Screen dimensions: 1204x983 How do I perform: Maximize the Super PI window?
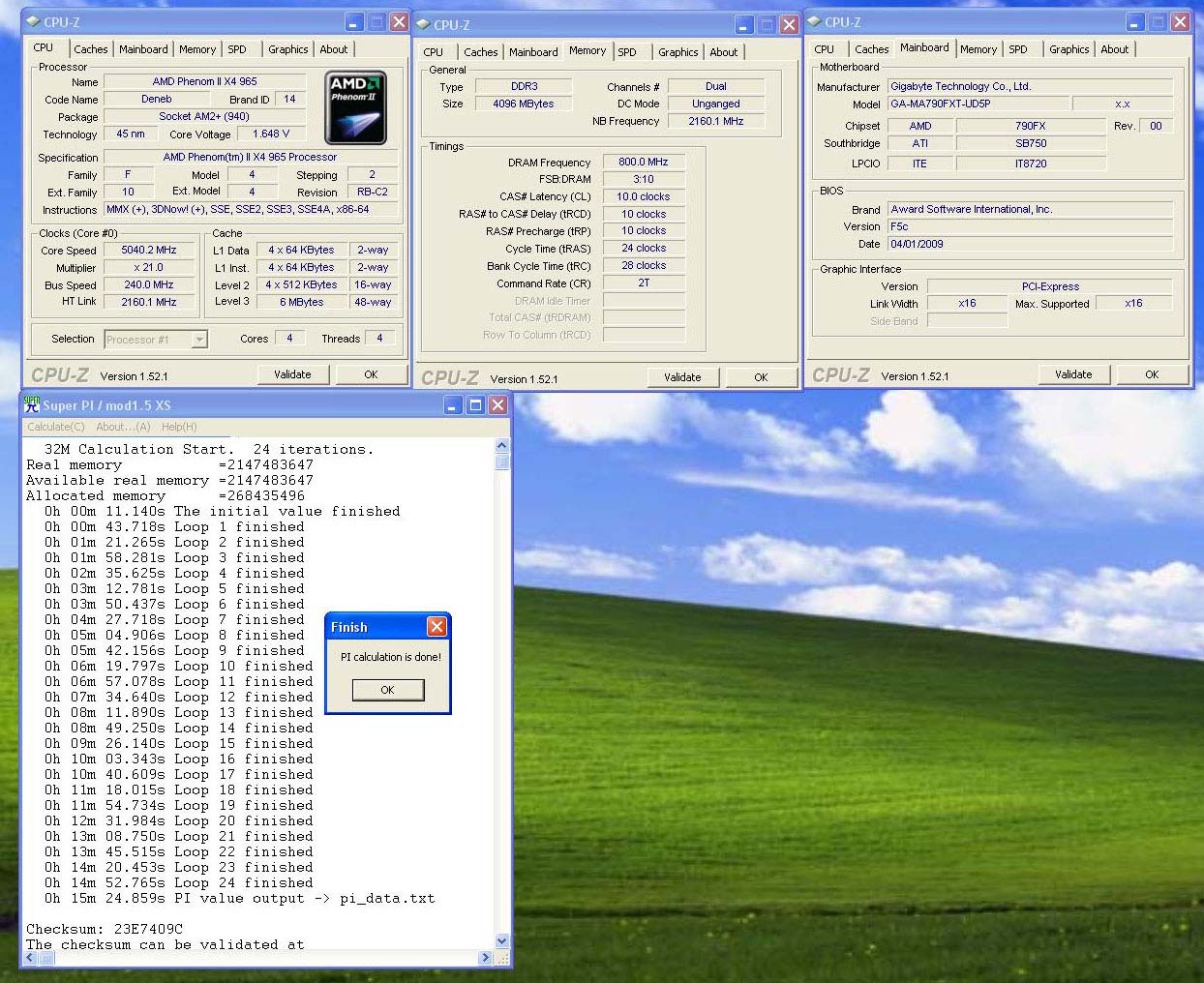tap(475, 405)
